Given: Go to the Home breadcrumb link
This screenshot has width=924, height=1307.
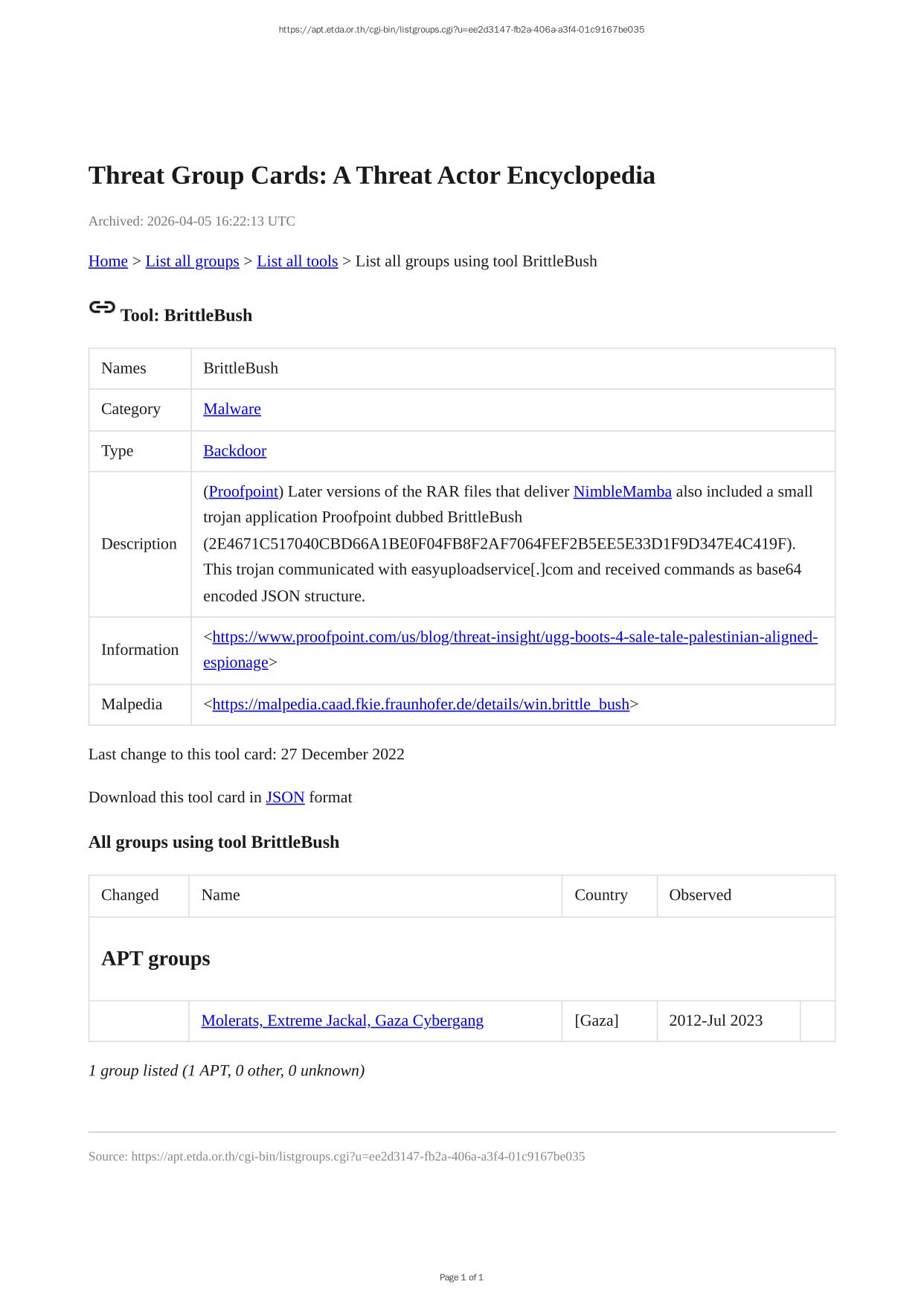Looking at the screenshot, I should (x=108, y=261).
